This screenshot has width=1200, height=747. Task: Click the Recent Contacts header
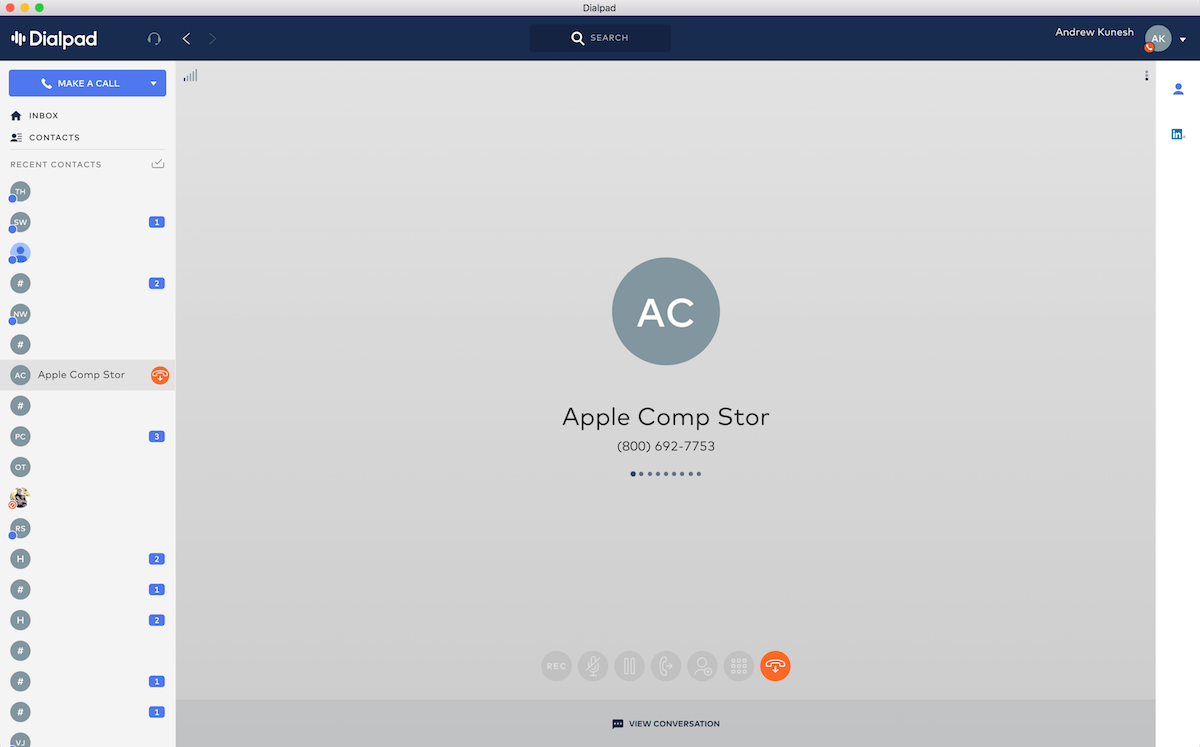[56, 164]
